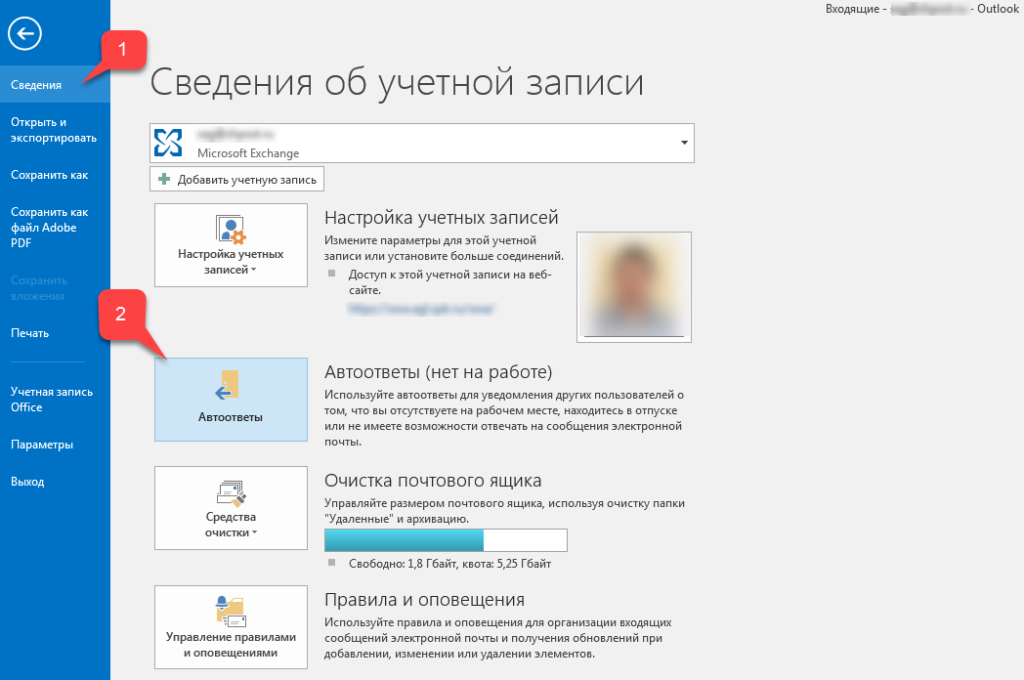Click Управление правилами и оповещениями button
The height and width of the screenshot is (680, 1024).
click(x=231, y=627)
